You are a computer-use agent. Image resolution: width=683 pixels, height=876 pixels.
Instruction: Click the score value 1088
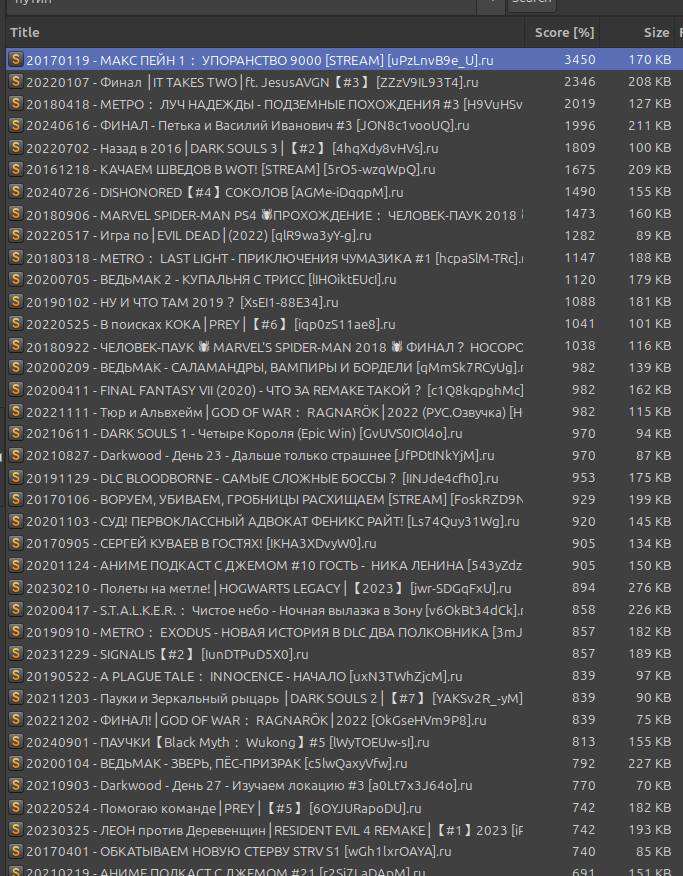[x=580, y=302]
